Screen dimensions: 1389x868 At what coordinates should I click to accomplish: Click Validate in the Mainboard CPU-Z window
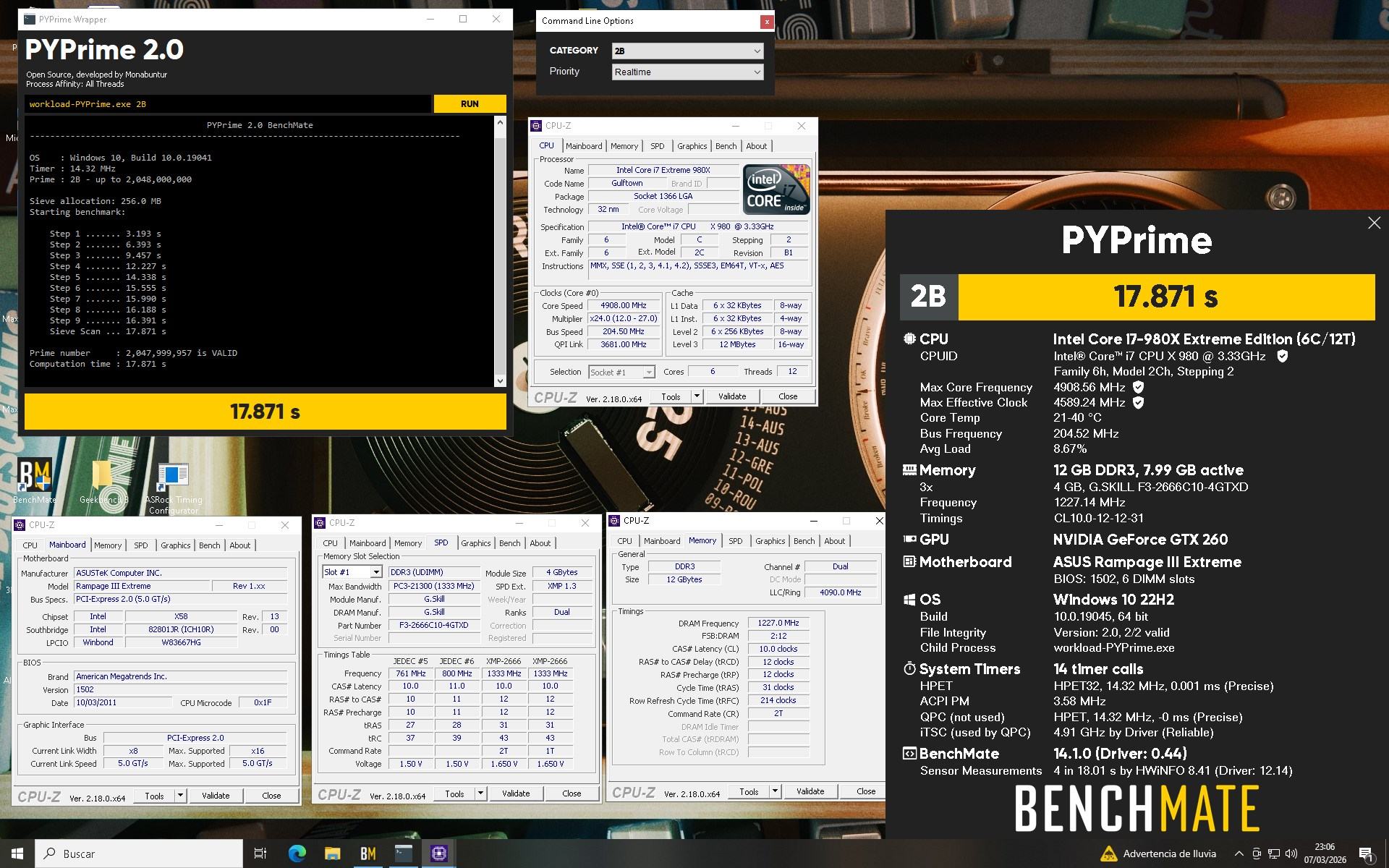(x=216, y=796)
